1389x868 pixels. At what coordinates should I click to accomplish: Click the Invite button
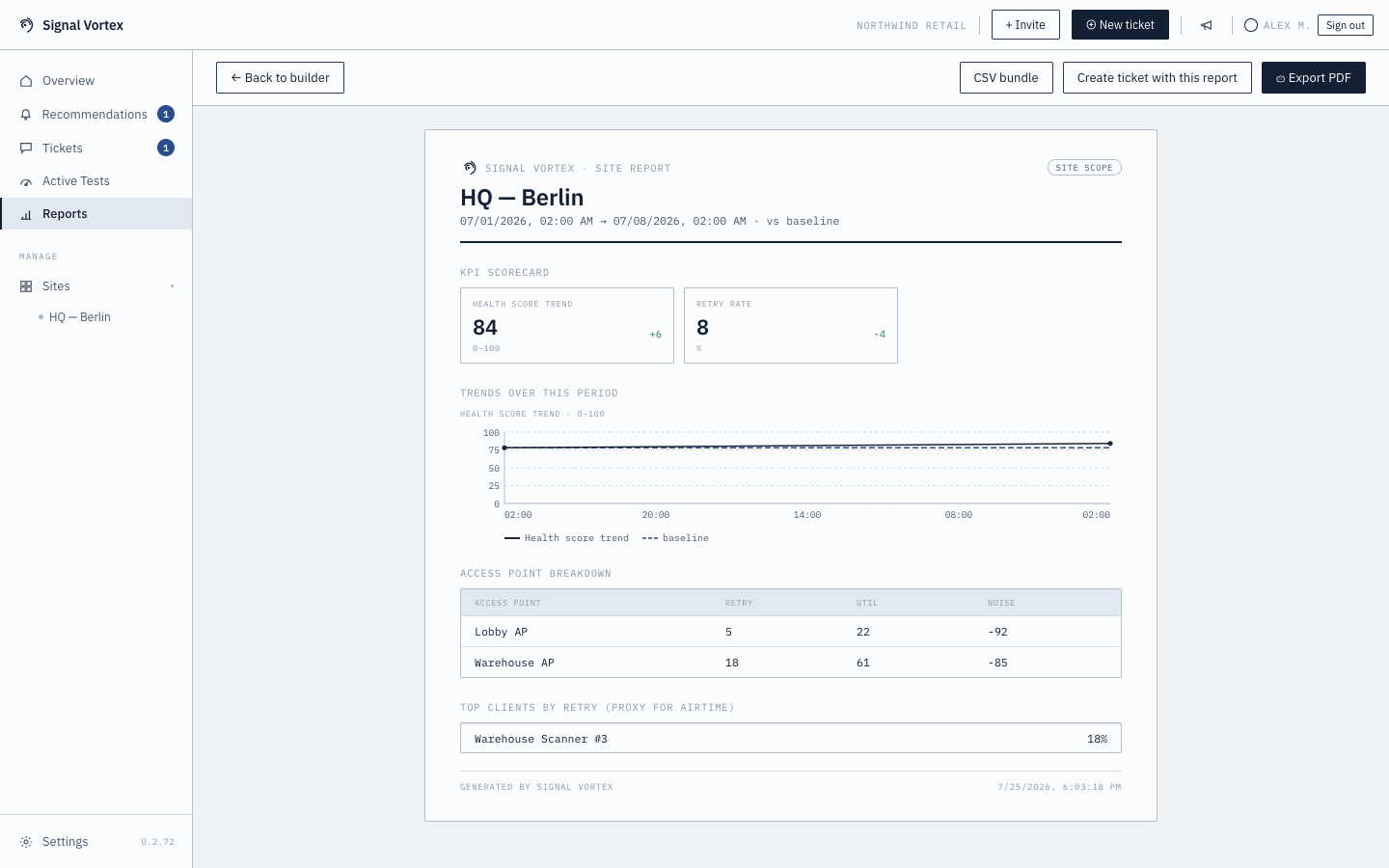click(1025, 25)
